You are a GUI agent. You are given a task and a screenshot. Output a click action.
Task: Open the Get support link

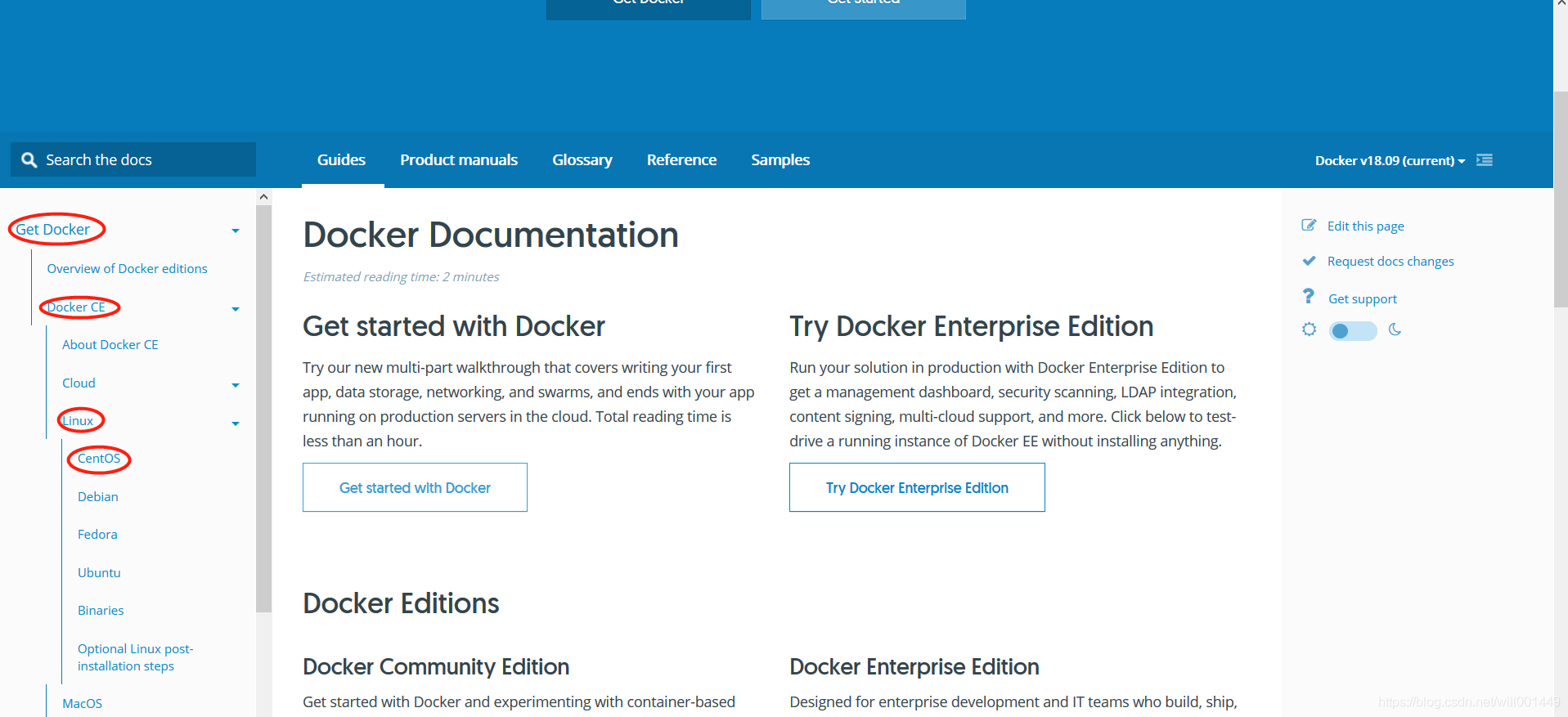pos(1363,298)
